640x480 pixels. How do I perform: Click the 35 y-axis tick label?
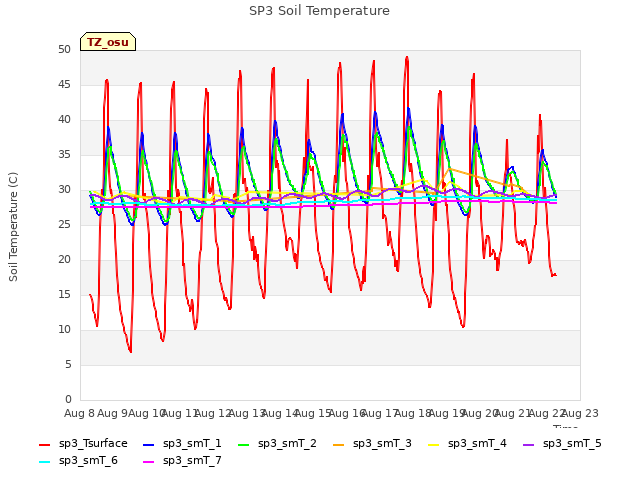[x=64, y=154]
